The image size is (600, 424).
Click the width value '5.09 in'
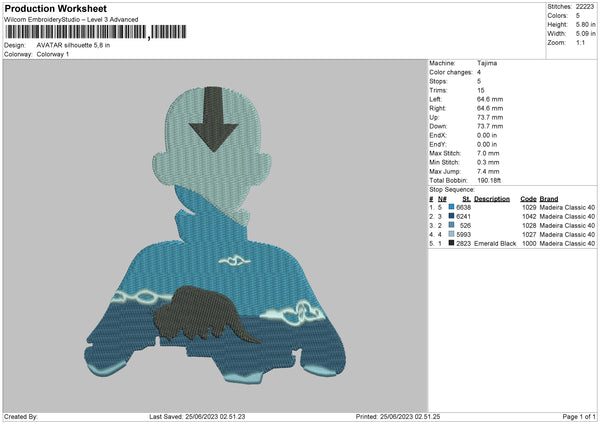coord(585,34)
